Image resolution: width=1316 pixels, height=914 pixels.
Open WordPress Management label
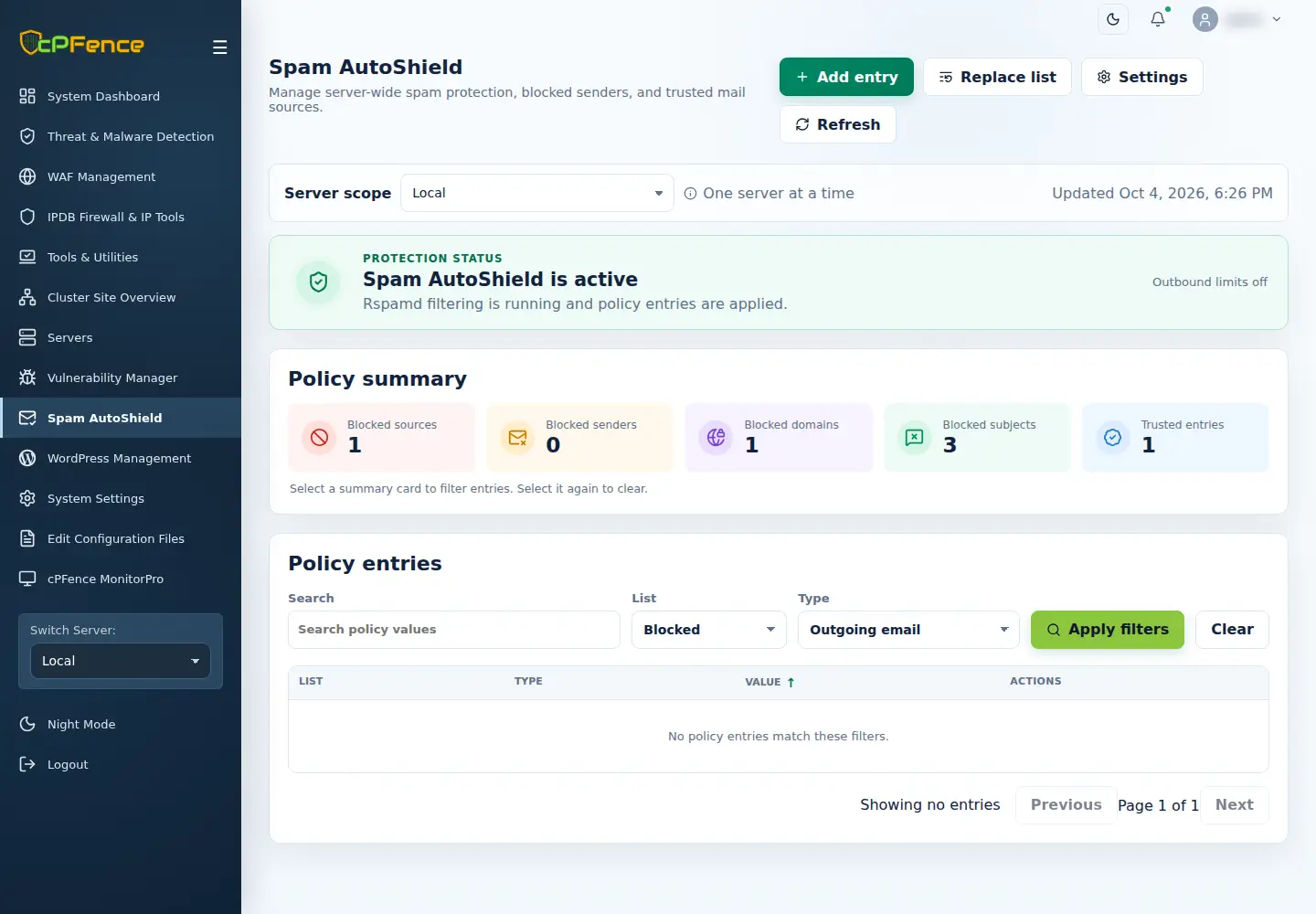point(120,458)
